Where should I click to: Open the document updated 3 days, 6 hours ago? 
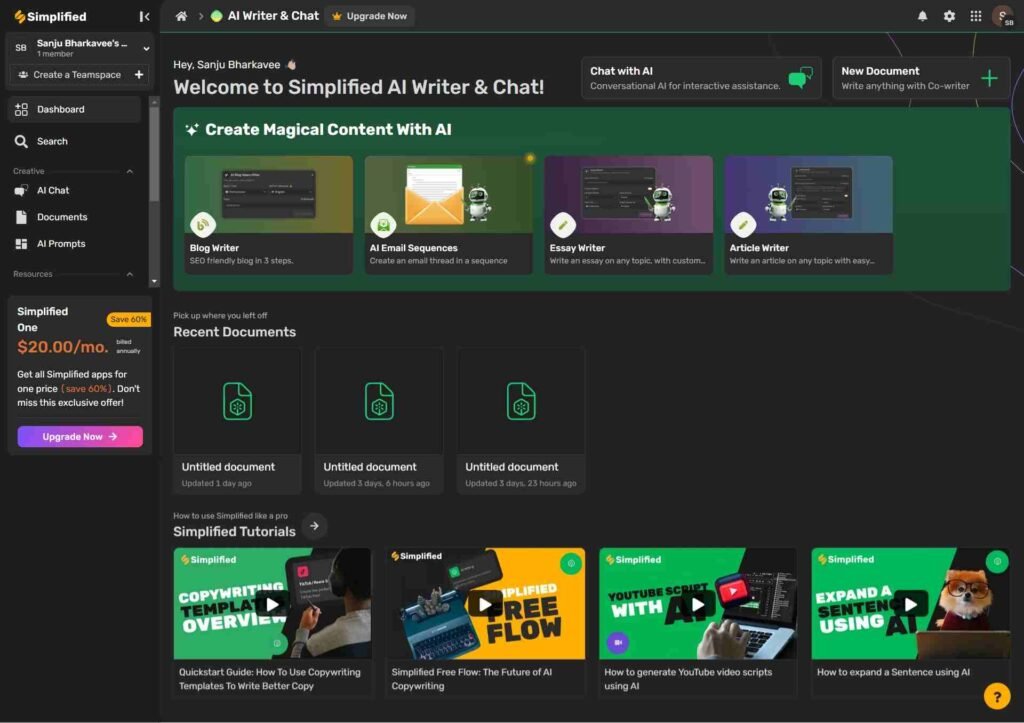pyautogui.click(x=379, y=421)
